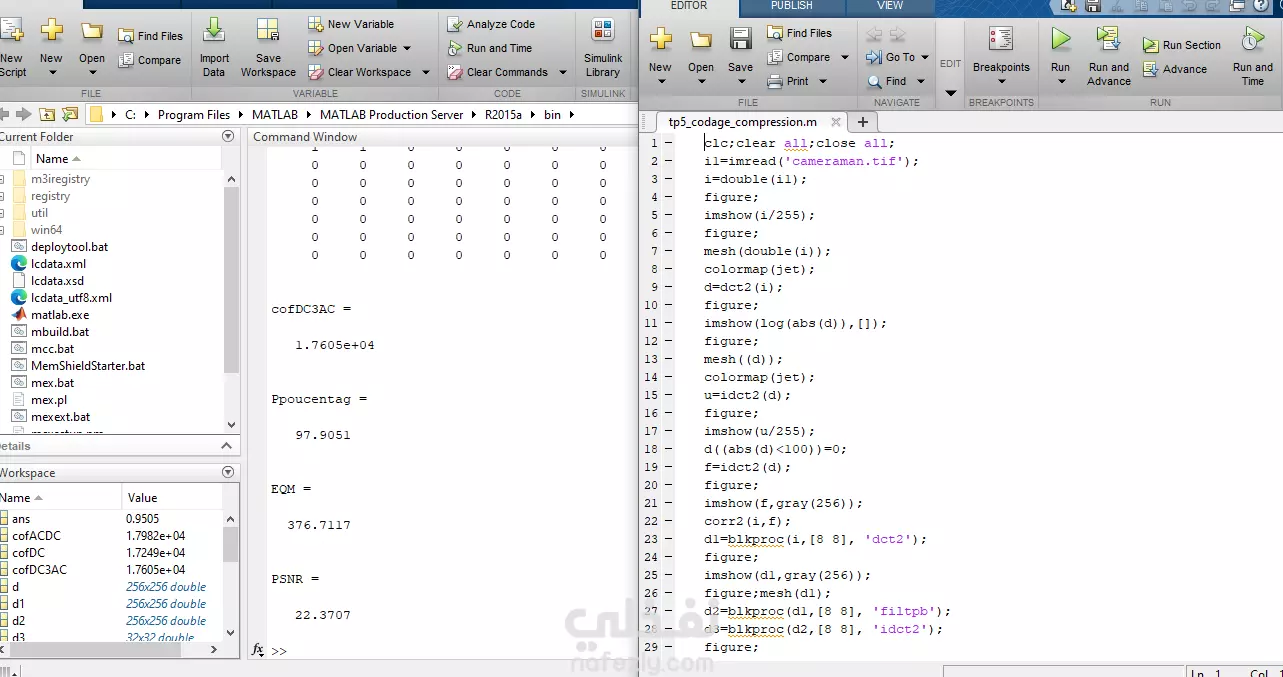Click Run and Advance icon
Screen dimensions: 1283x677
click(1108, 40)
